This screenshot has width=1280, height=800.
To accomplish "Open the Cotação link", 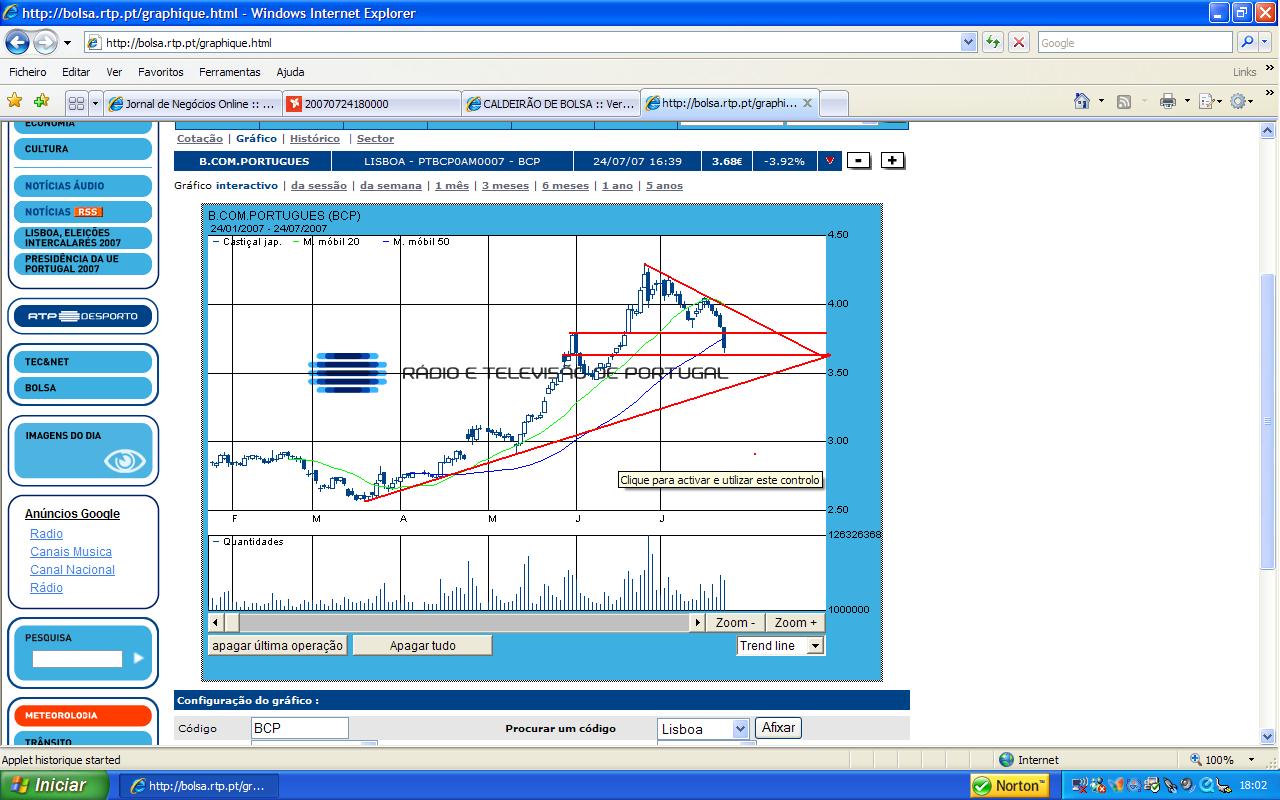I will coord(200,139).
